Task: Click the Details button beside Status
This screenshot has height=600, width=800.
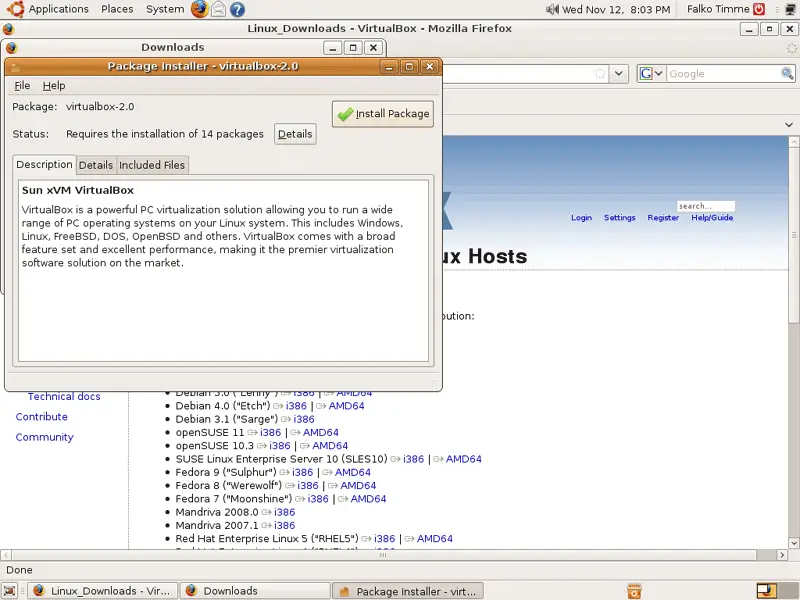Action: 295,134
